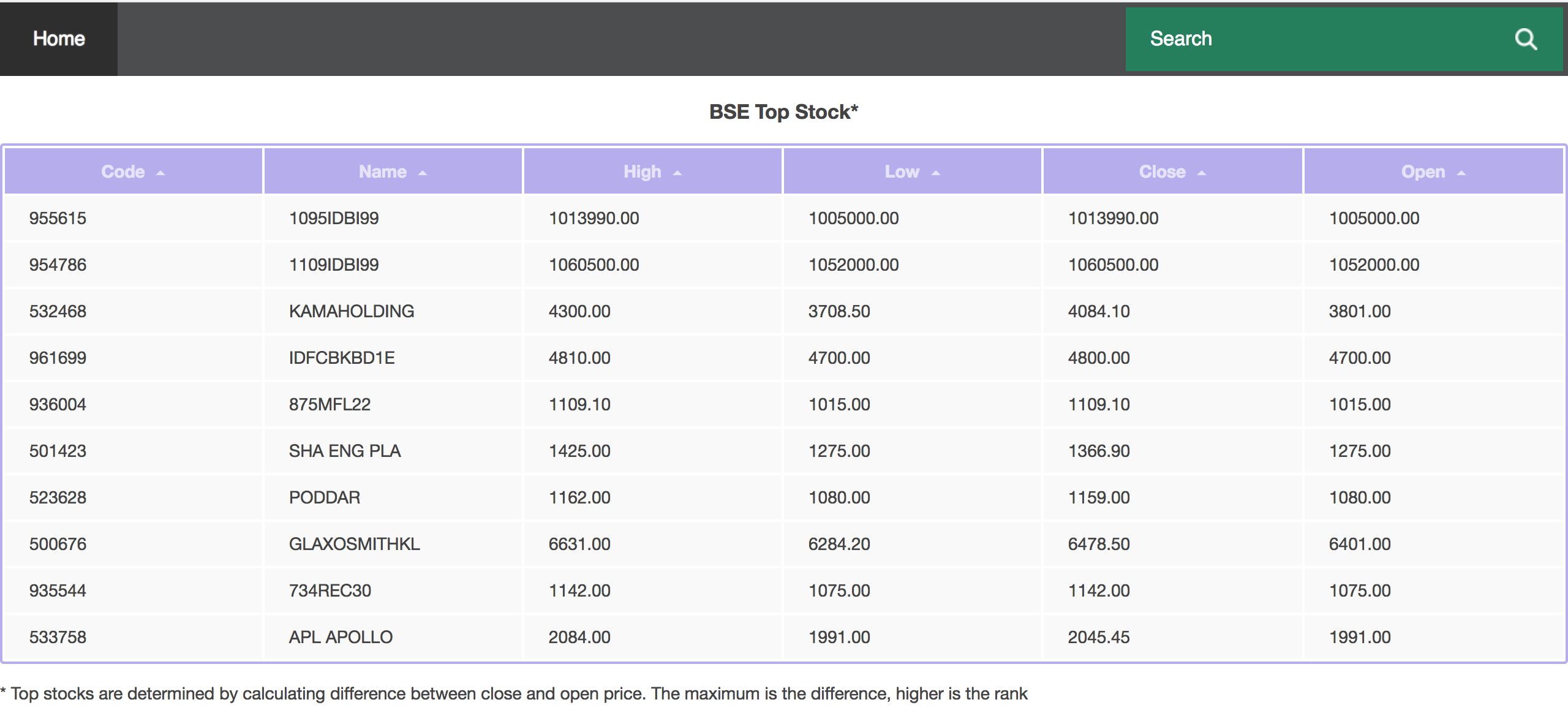
Task: Sort table by Code column label
Action: (123, 172)
